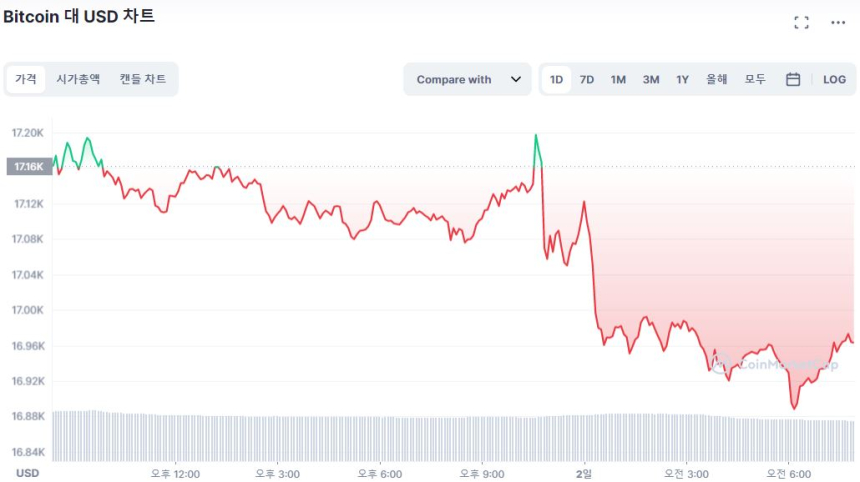
Task: Switch to the 가격 tab
Action: pos(26,79)
